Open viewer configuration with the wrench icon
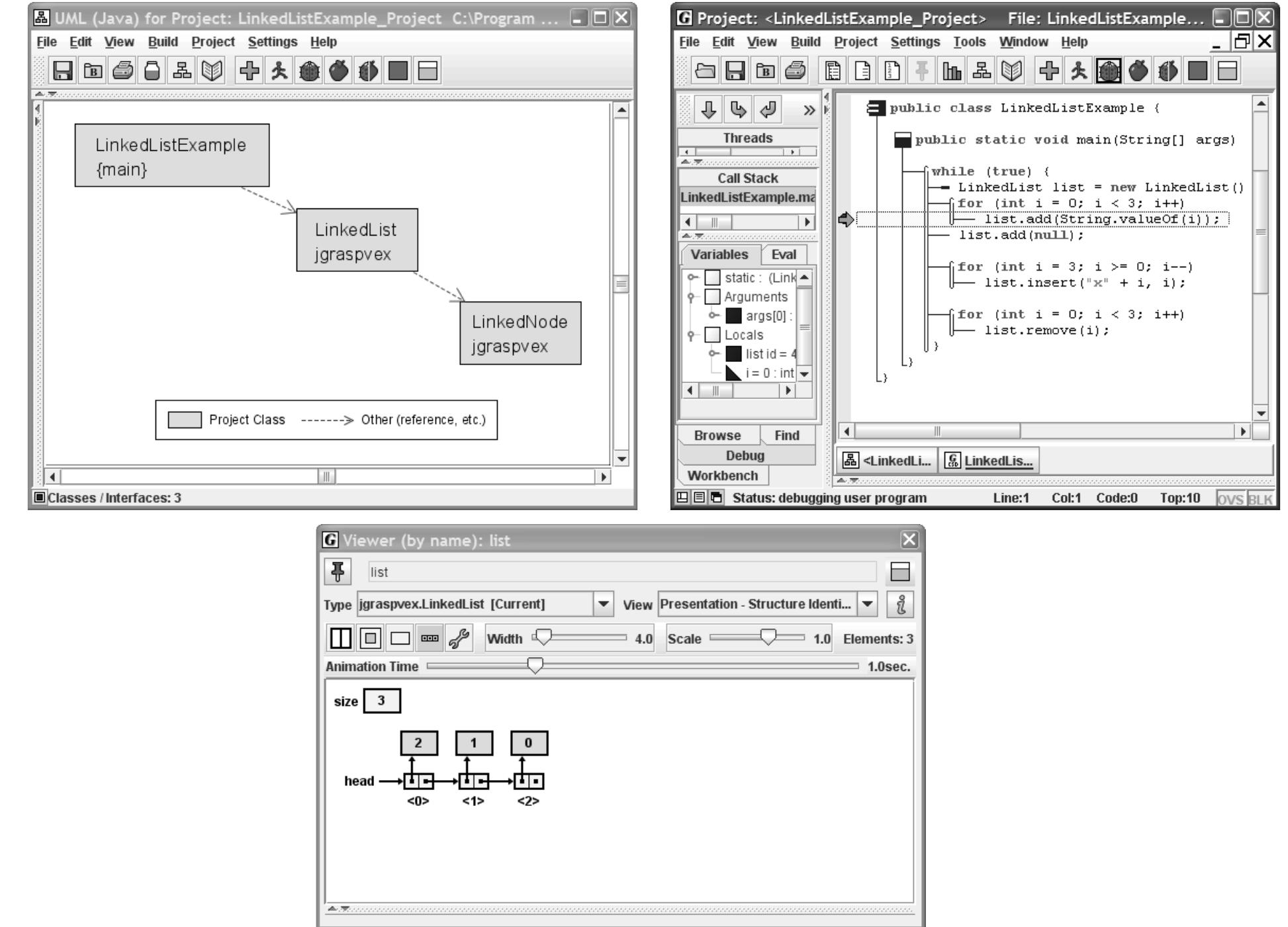1288x927 pixels. 459,639
